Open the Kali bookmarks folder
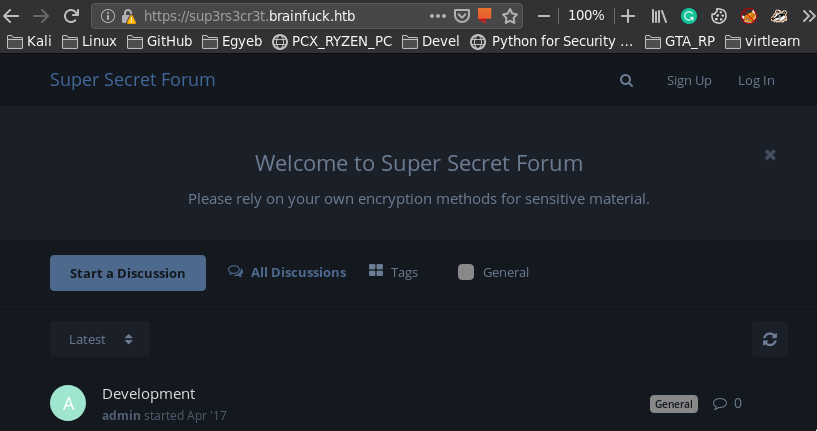817x431 pixels. point(30,41)
